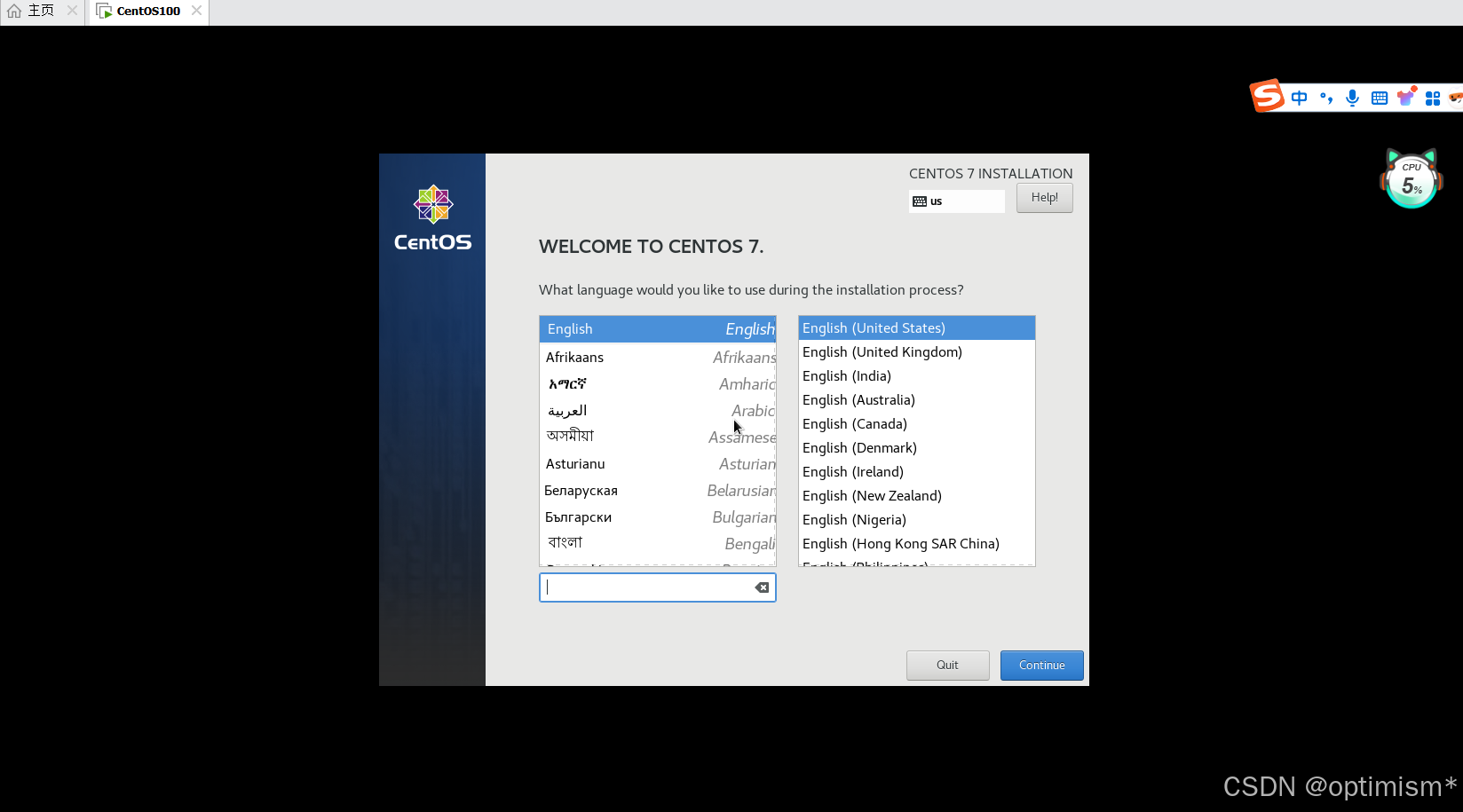
Task: Toggle Chinese input mode (中) icon
Action: click(1300, 98)
